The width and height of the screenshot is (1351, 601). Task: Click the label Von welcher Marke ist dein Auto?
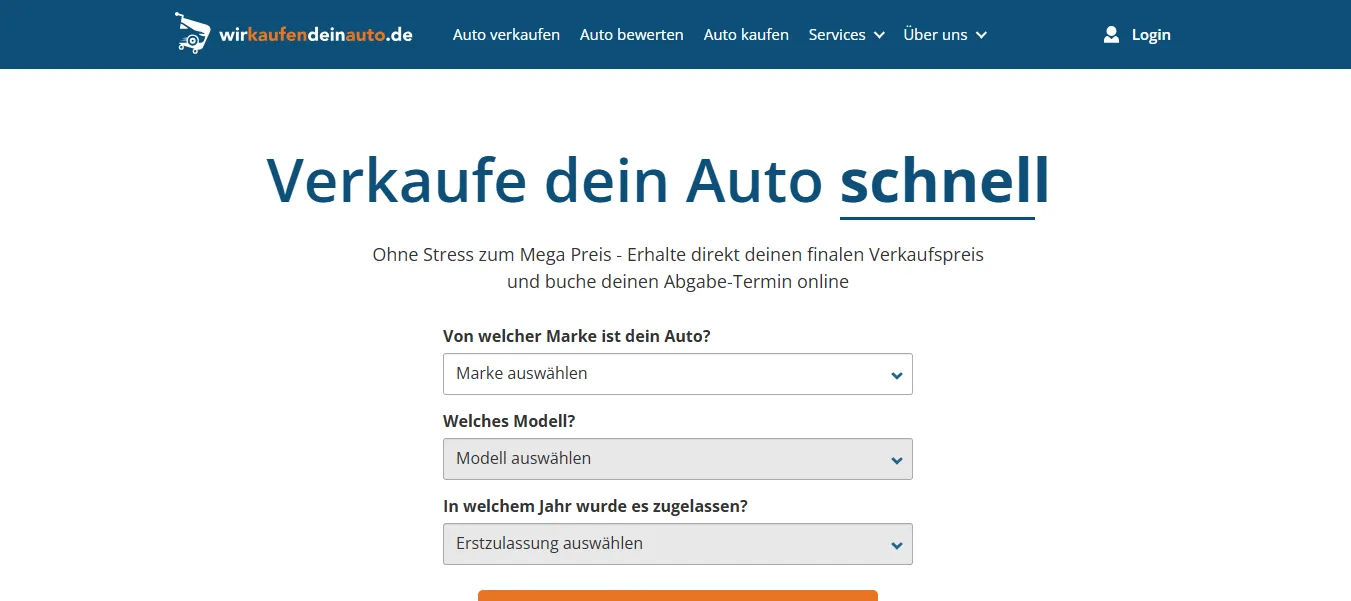coord(576,336)
